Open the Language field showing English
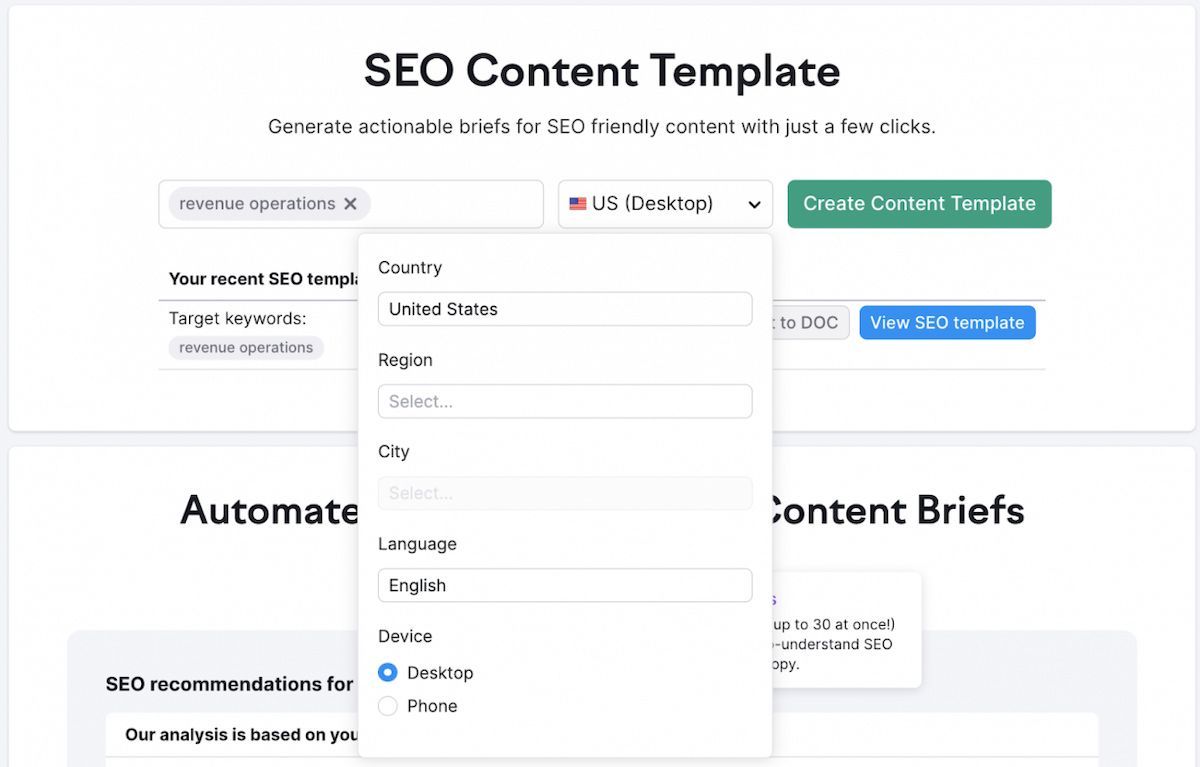This screenshot has width=1200, height=767. click(x=565, y=585)
